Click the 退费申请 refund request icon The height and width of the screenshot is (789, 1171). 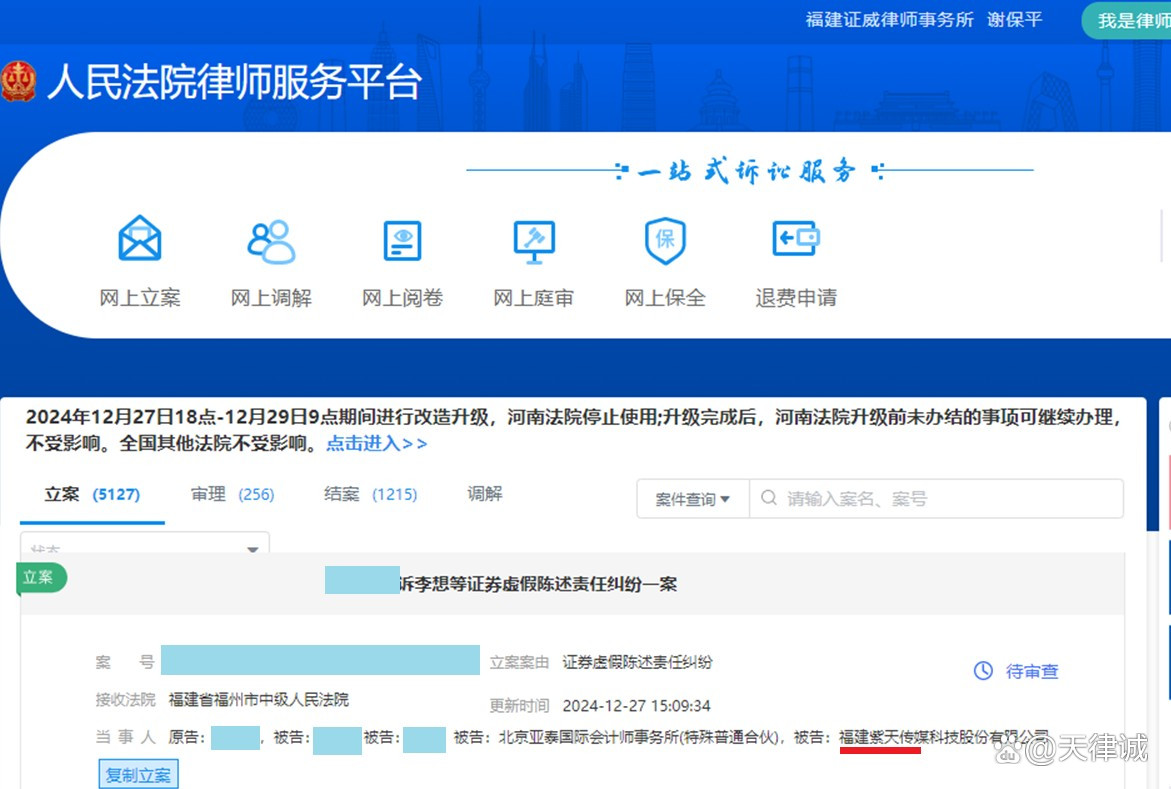tap(796, 240)
